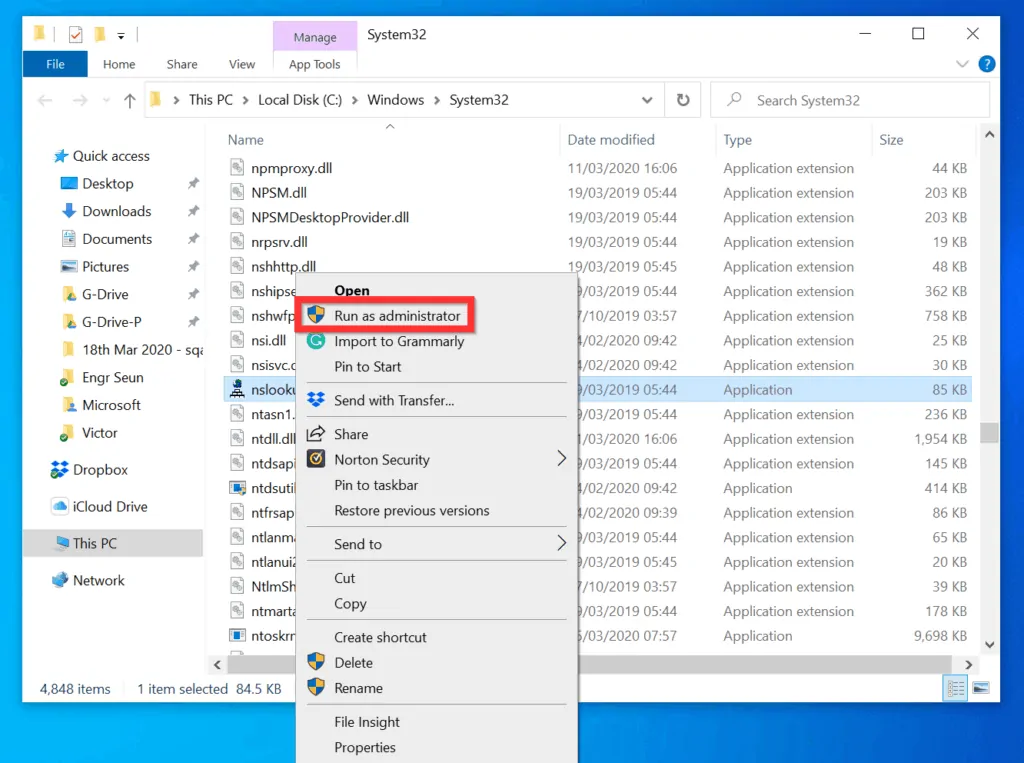The image size is (1024, 763).
Task: Click the Share icon in context menu
Action: (x=316, y=434)
